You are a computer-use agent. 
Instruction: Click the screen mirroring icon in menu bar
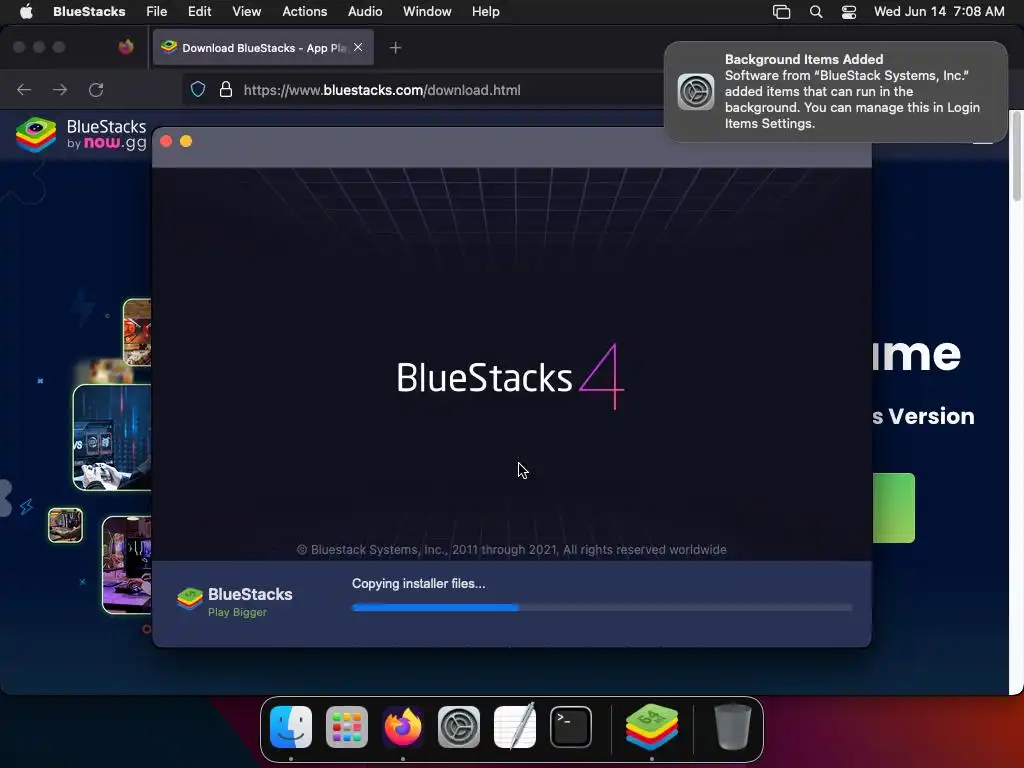(x=782, y=12)
